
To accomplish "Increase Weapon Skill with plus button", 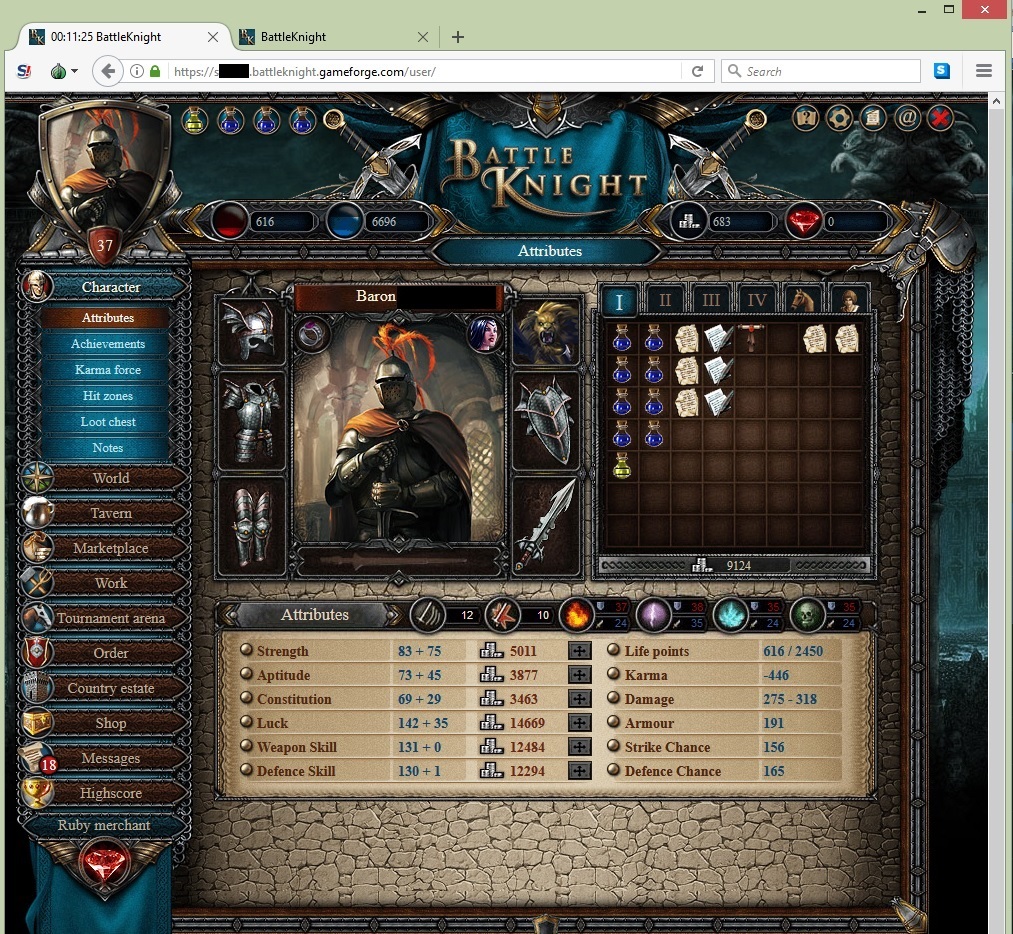I will (x=580, y=747).
